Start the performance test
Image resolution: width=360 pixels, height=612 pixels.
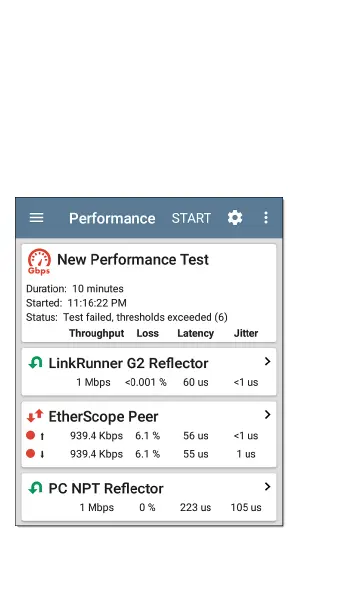tap(191, 218)
